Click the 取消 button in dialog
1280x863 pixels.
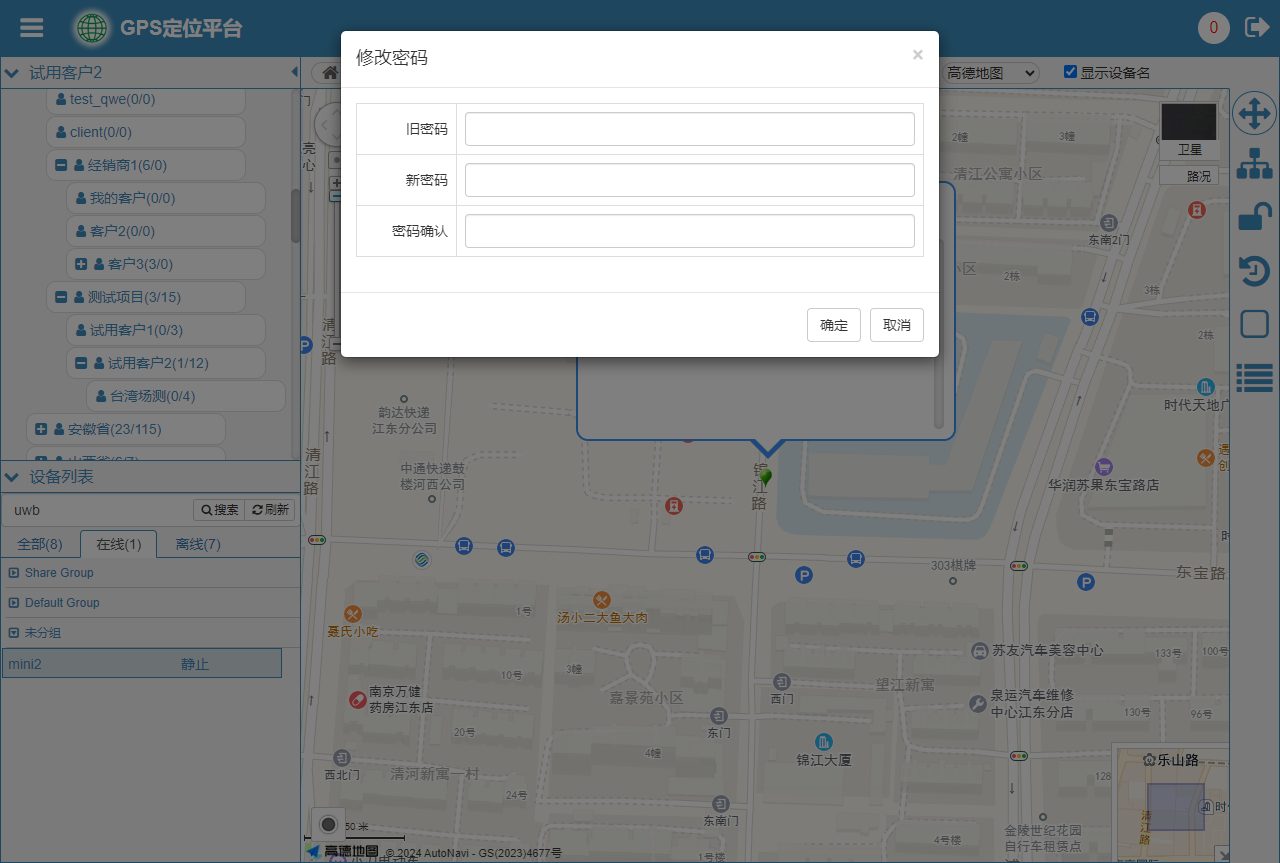point(896,325)
